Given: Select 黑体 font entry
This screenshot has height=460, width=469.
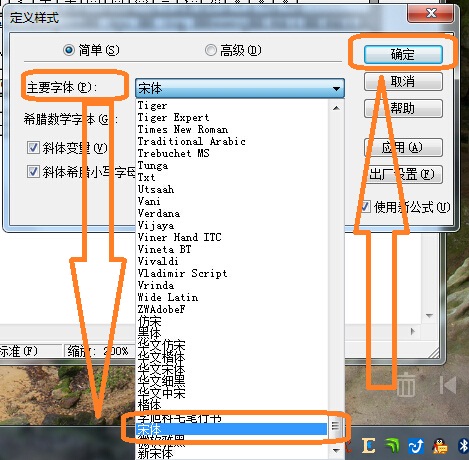Looking at the screenshot, I should tap(149, 333).
